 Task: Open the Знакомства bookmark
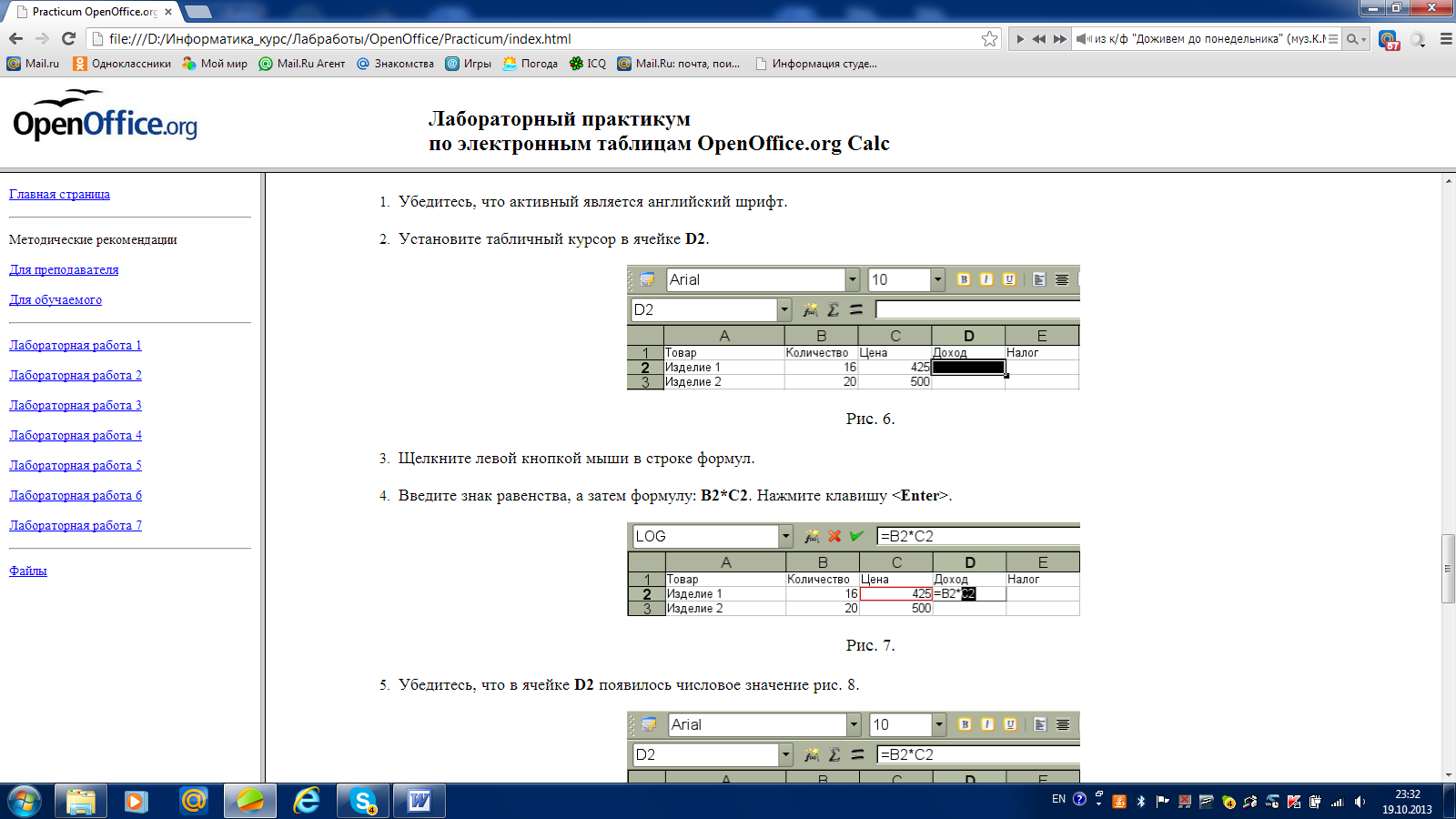click(395, 64)
